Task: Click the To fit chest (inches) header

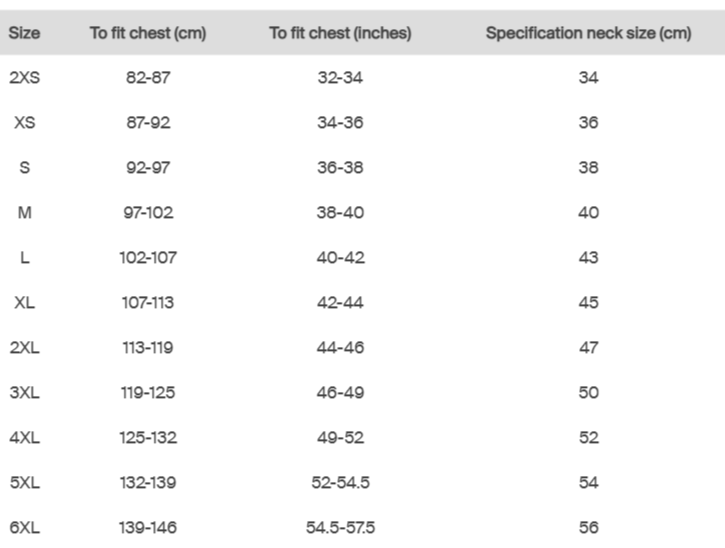Action: (x=340, y=33)
